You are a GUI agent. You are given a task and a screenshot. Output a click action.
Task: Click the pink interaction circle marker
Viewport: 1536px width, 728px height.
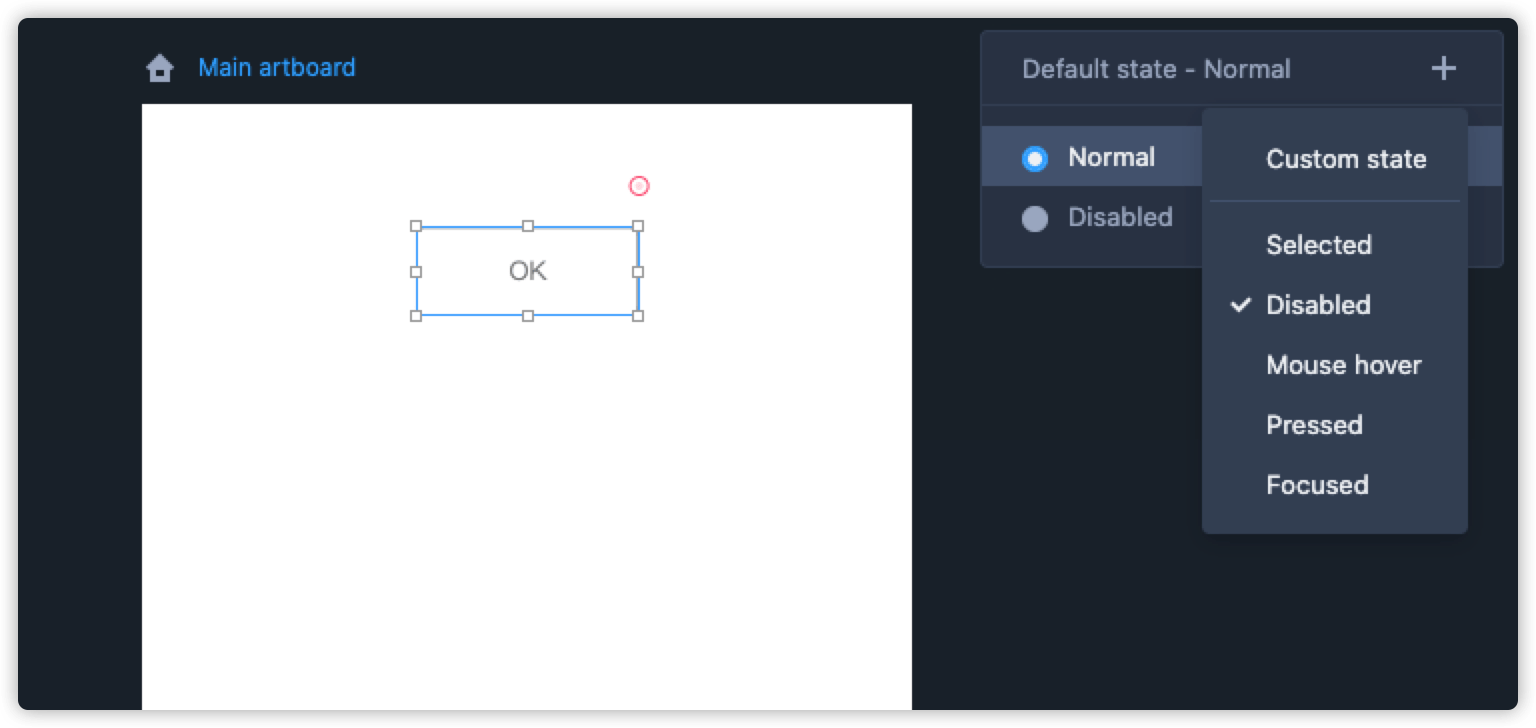point(639,186)
